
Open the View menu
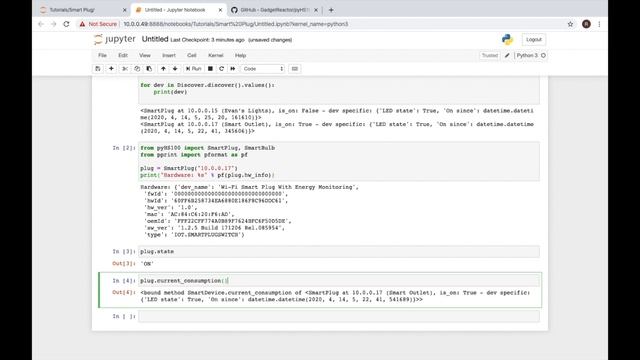coord(145,55)
